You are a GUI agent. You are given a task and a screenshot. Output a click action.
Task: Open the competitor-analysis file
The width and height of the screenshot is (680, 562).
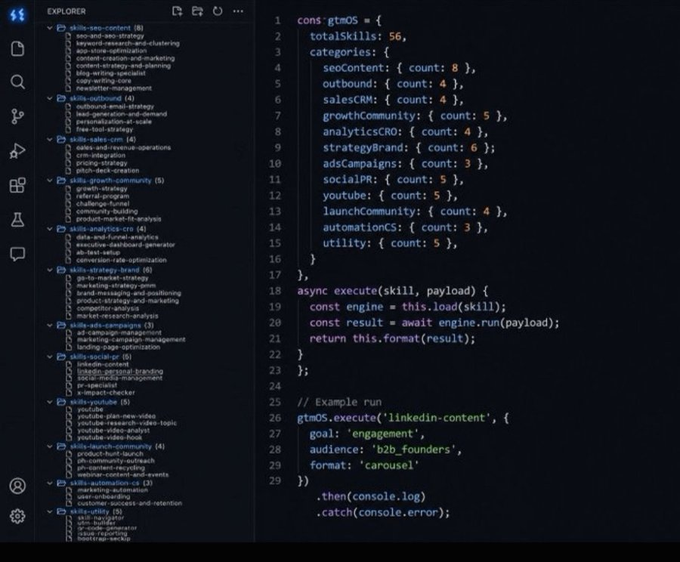tap(108, 308)
